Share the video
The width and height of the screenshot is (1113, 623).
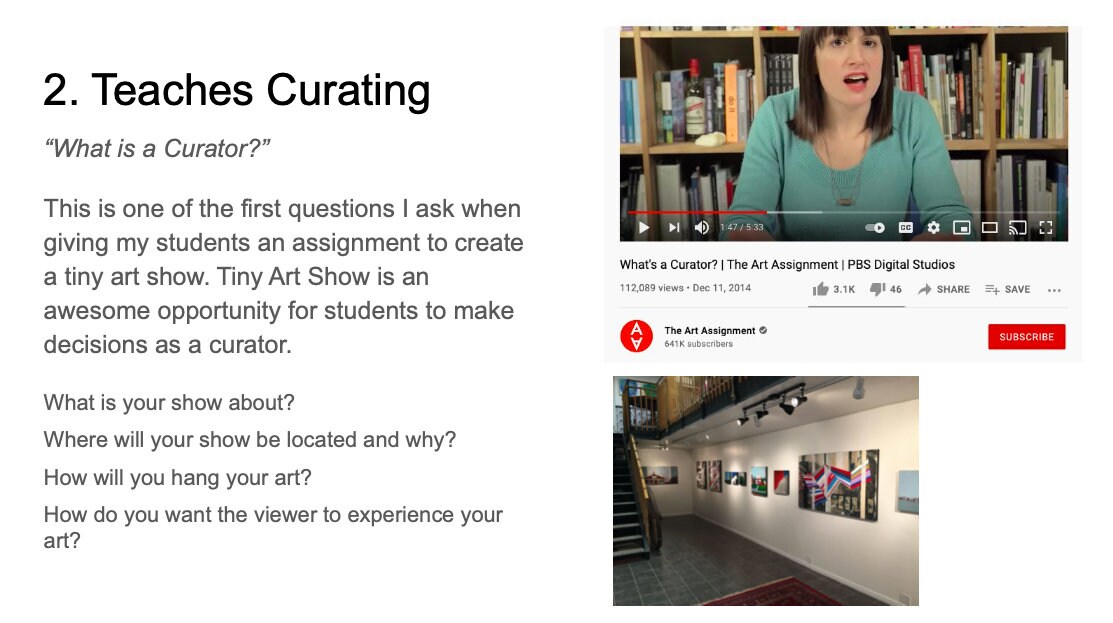943,289
